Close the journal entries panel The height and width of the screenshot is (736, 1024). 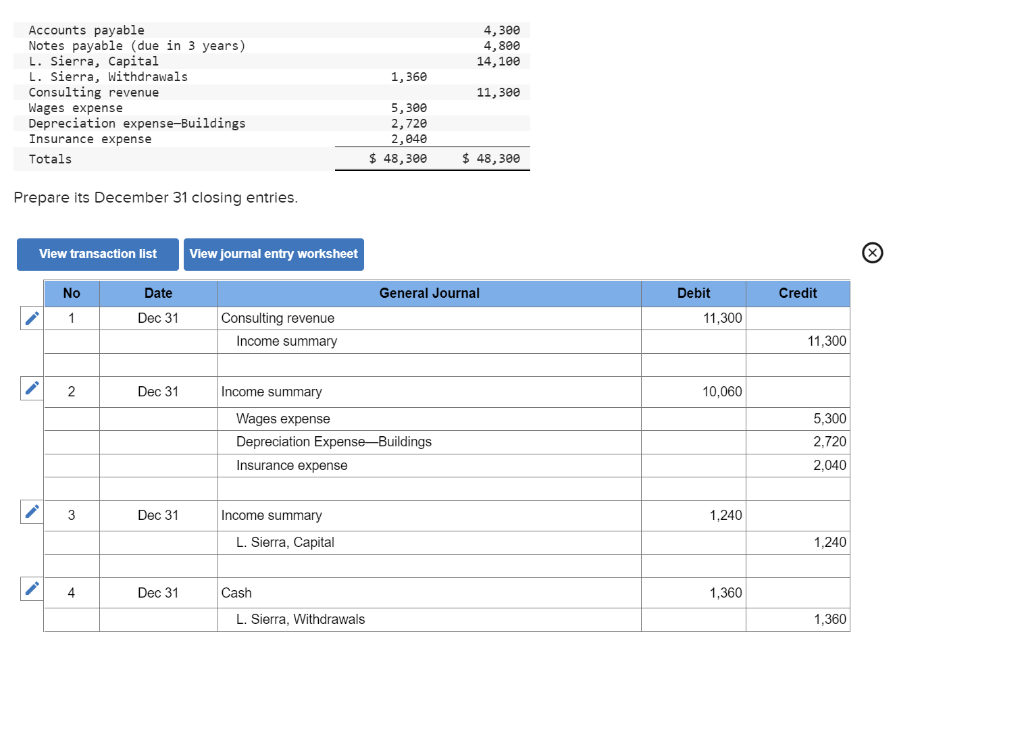click(871, 253)
